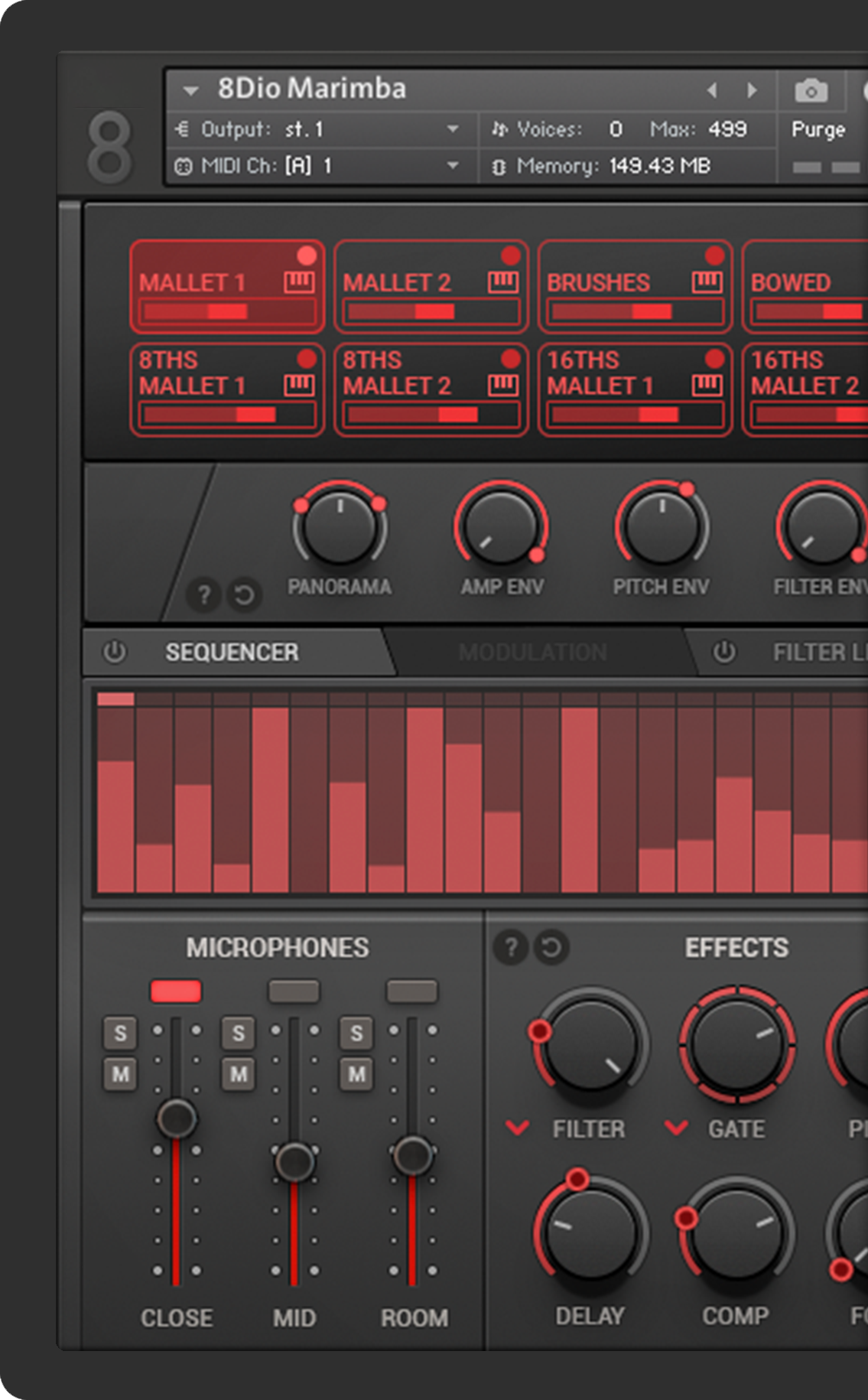Click the COMP effect knob
The width and height of the screenshot is (868, 1400).
736,1232
